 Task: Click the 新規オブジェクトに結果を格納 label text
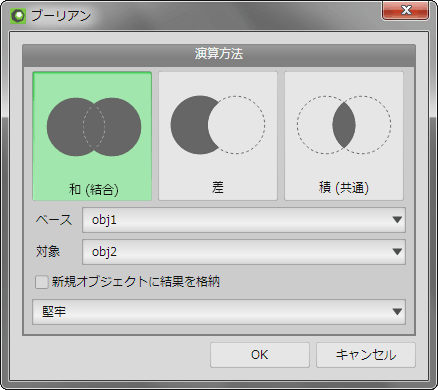coord(136,282)
